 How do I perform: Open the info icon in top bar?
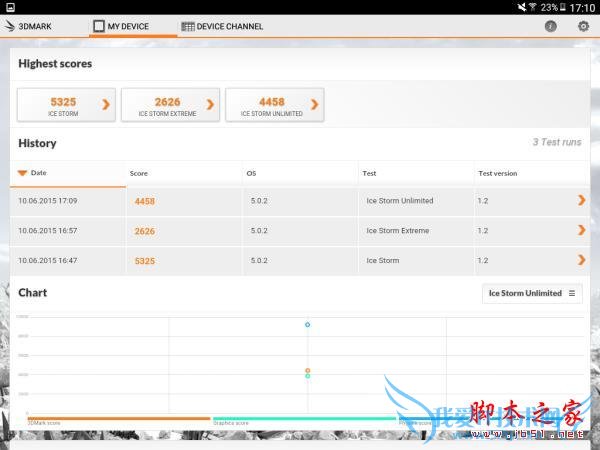coord(550,26)
